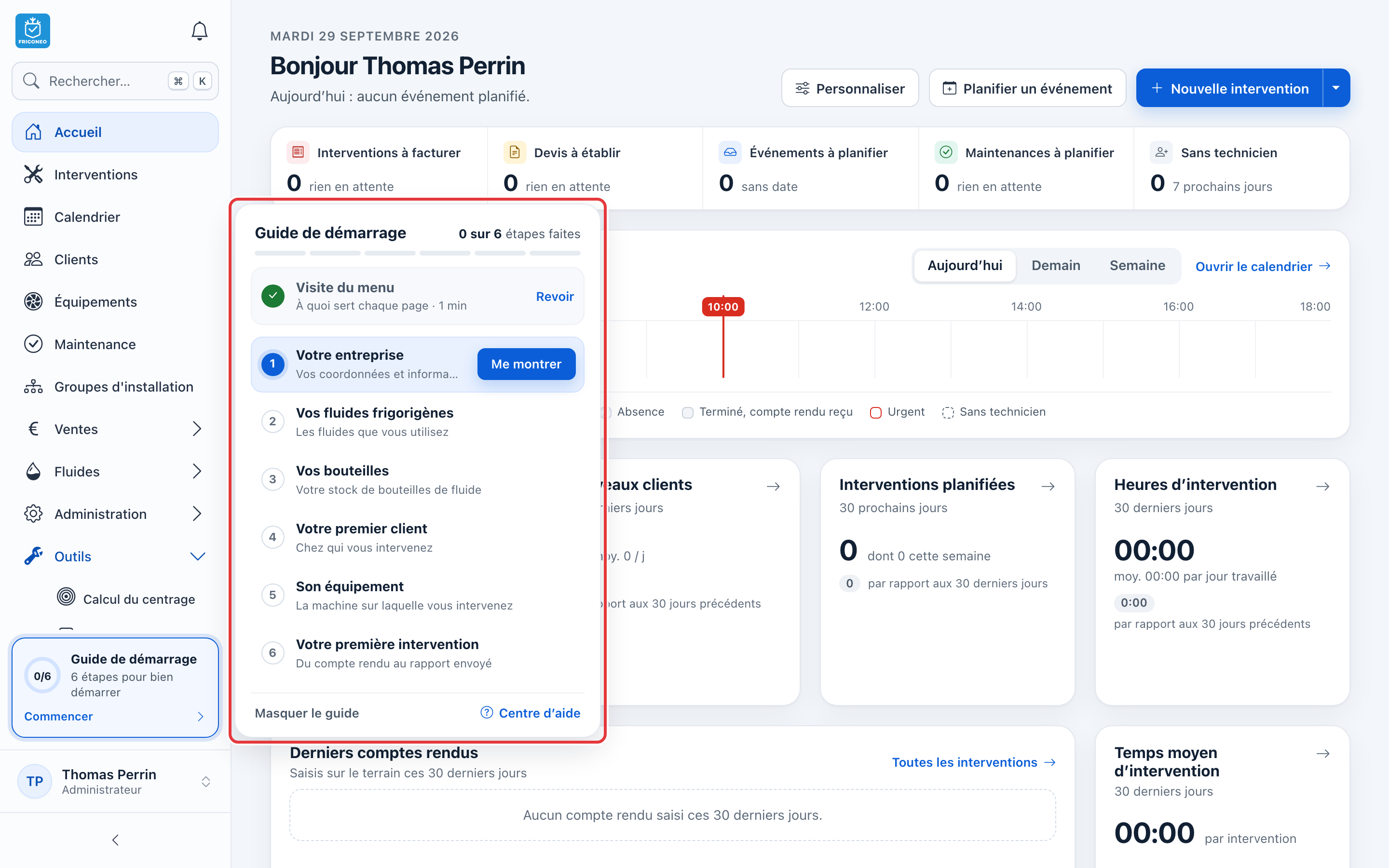The image size is (1389, 868).
Task: Open the notifications bell
Action: click(x=199, y=31)
